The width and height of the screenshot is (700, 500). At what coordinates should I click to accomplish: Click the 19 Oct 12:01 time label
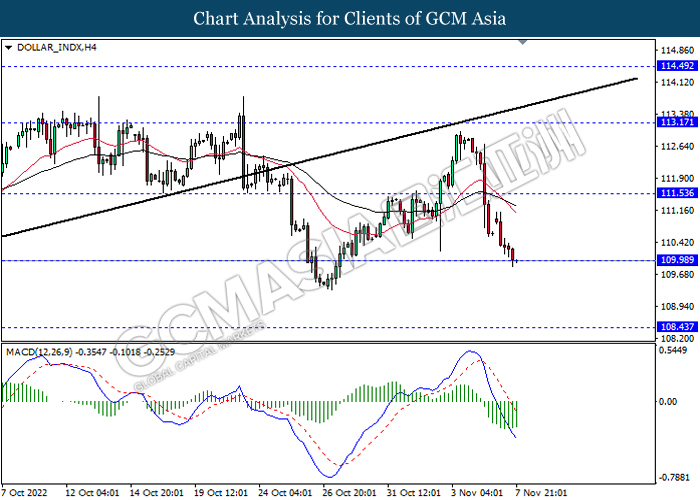[221, 493]
